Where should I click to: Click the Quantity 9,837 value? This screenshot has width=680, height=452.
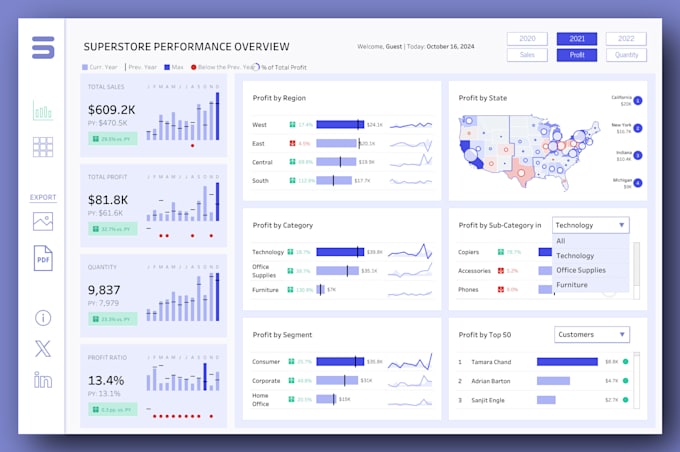104,290
